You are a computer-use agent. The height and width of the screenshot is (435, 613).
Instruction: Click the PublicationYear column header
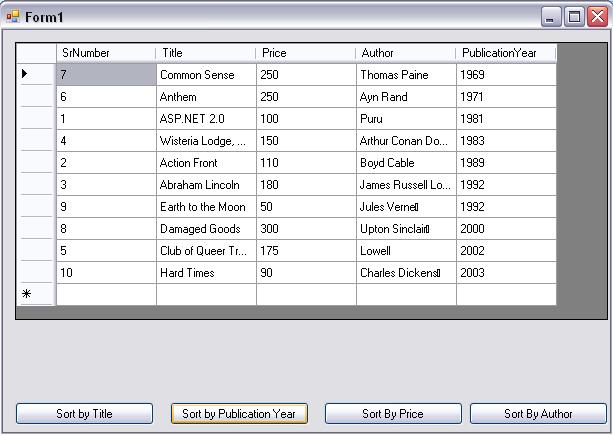[506, 53]
